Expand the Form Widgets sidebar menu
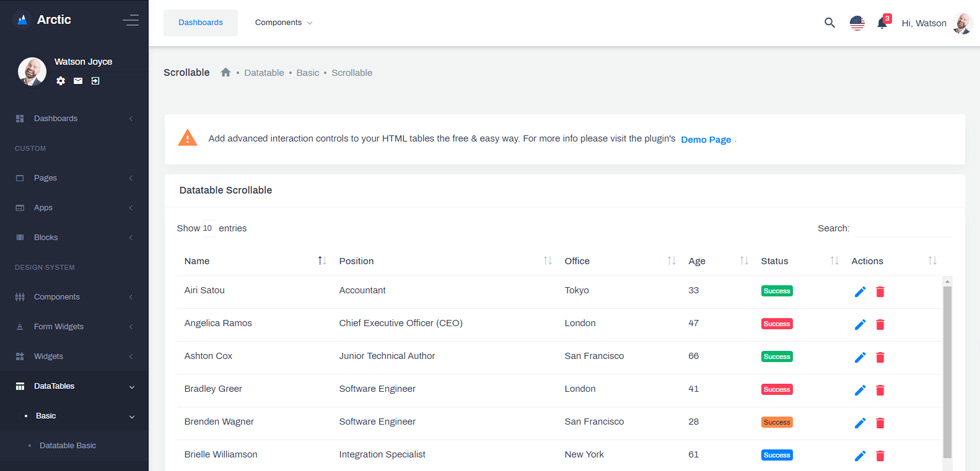Screen dimensions: 980x471 pos(74,326)
